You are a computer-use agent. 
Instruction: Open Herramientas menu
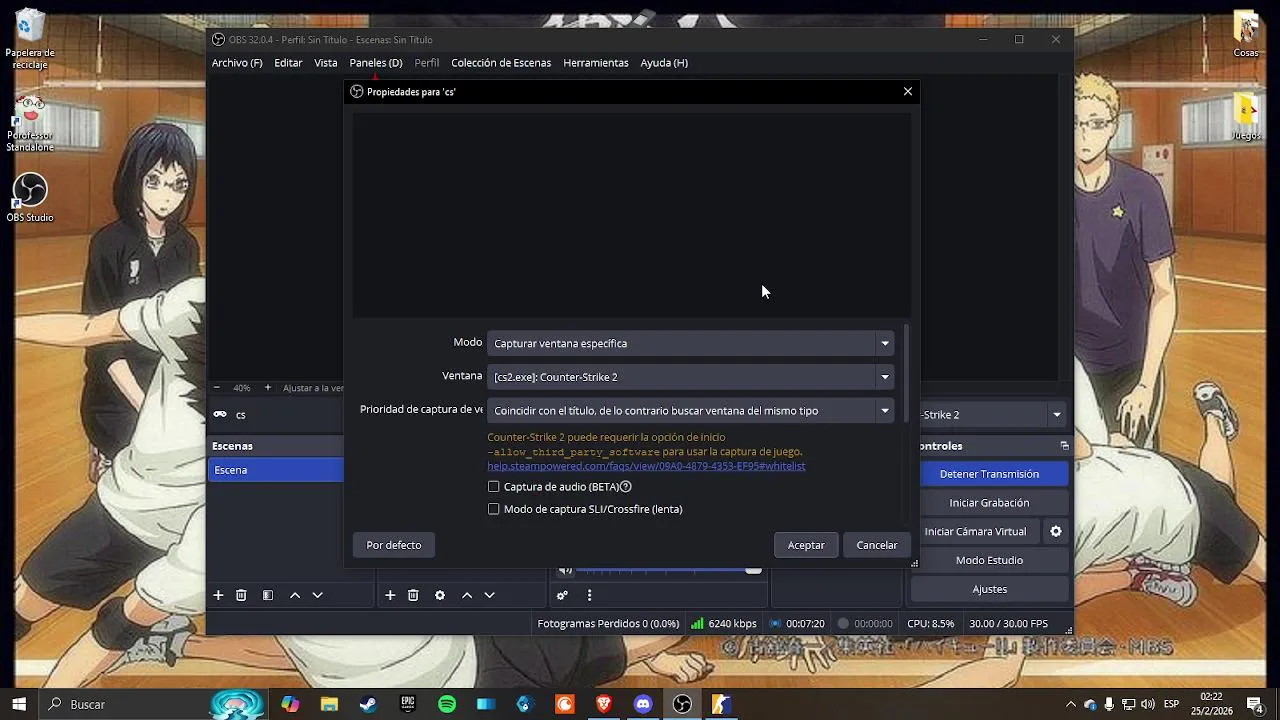(596, 63)
